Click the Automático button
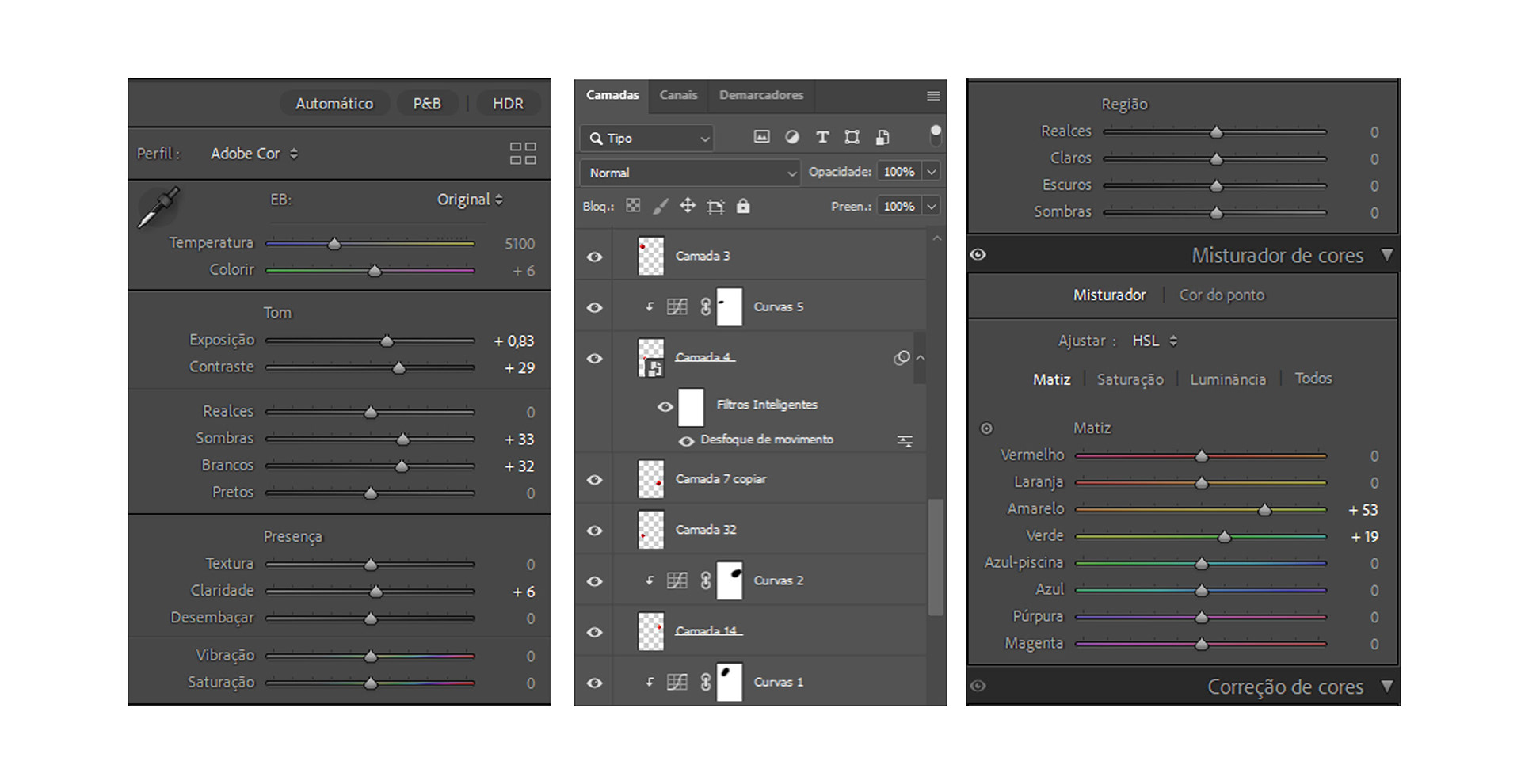This screenshot has height=784, width=1521. [334, 104]
